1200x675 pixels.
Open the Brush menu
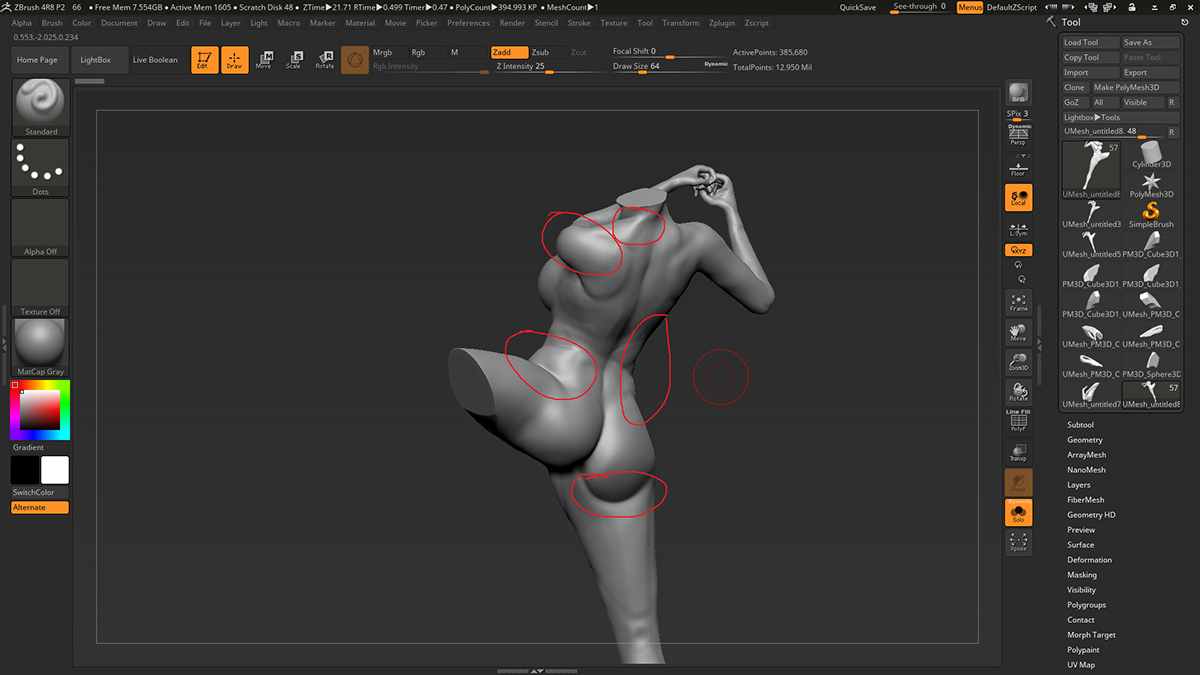point(52,23)
